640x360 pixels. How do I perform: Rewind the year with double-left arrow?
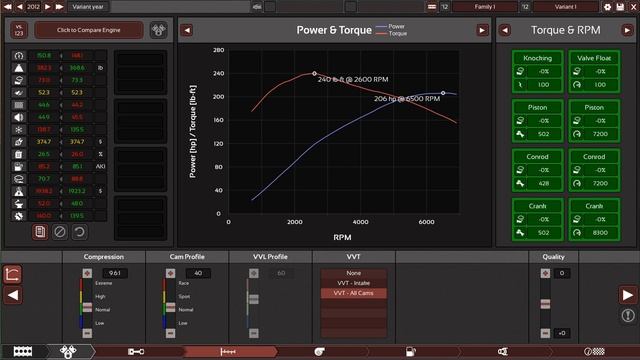tap(7, 7)
